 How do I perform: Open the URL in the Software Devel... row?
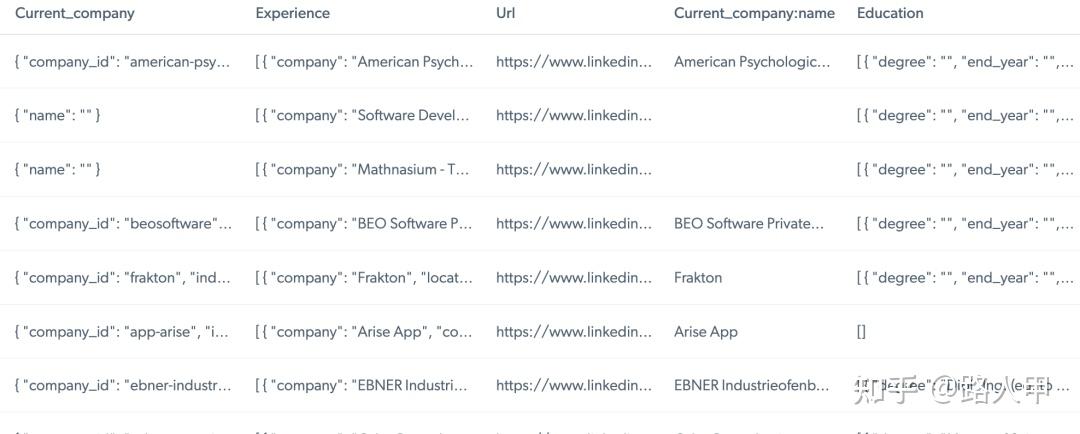click(x=574, y=116)
